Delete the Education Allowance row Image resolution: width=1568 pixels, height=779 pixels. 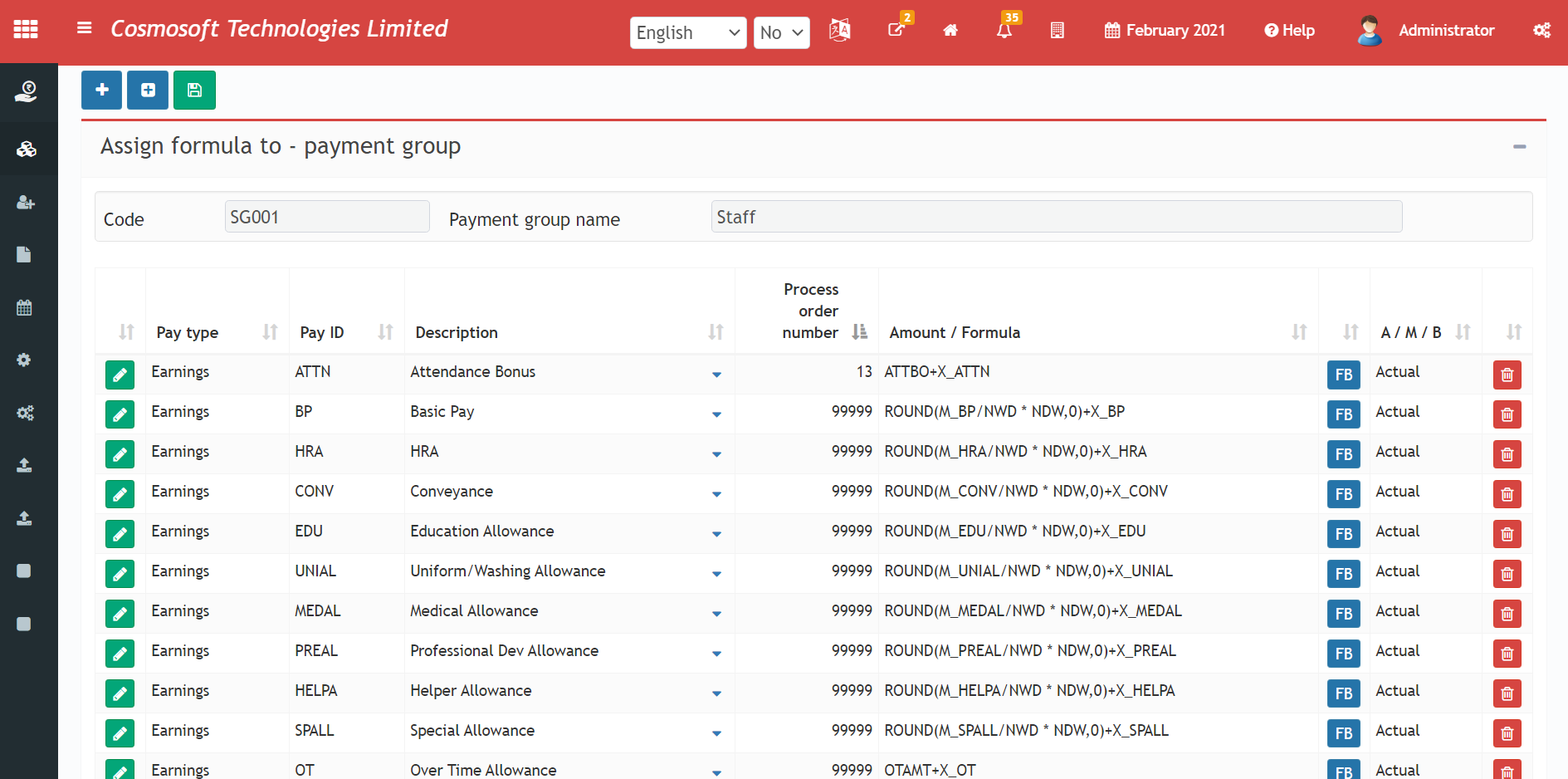point(1507,534)
